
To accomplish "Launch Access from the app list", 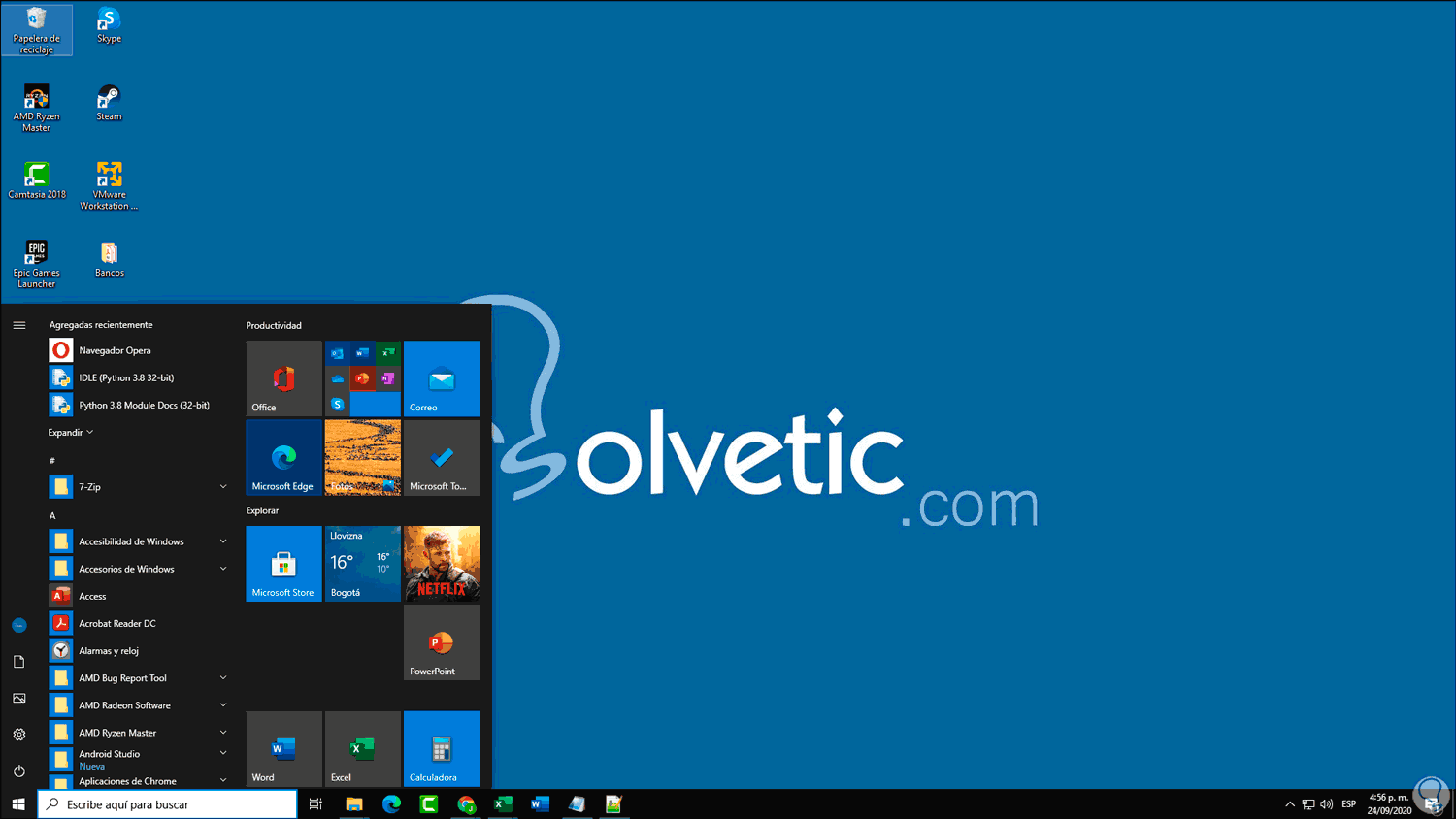I will click(139, 596).
